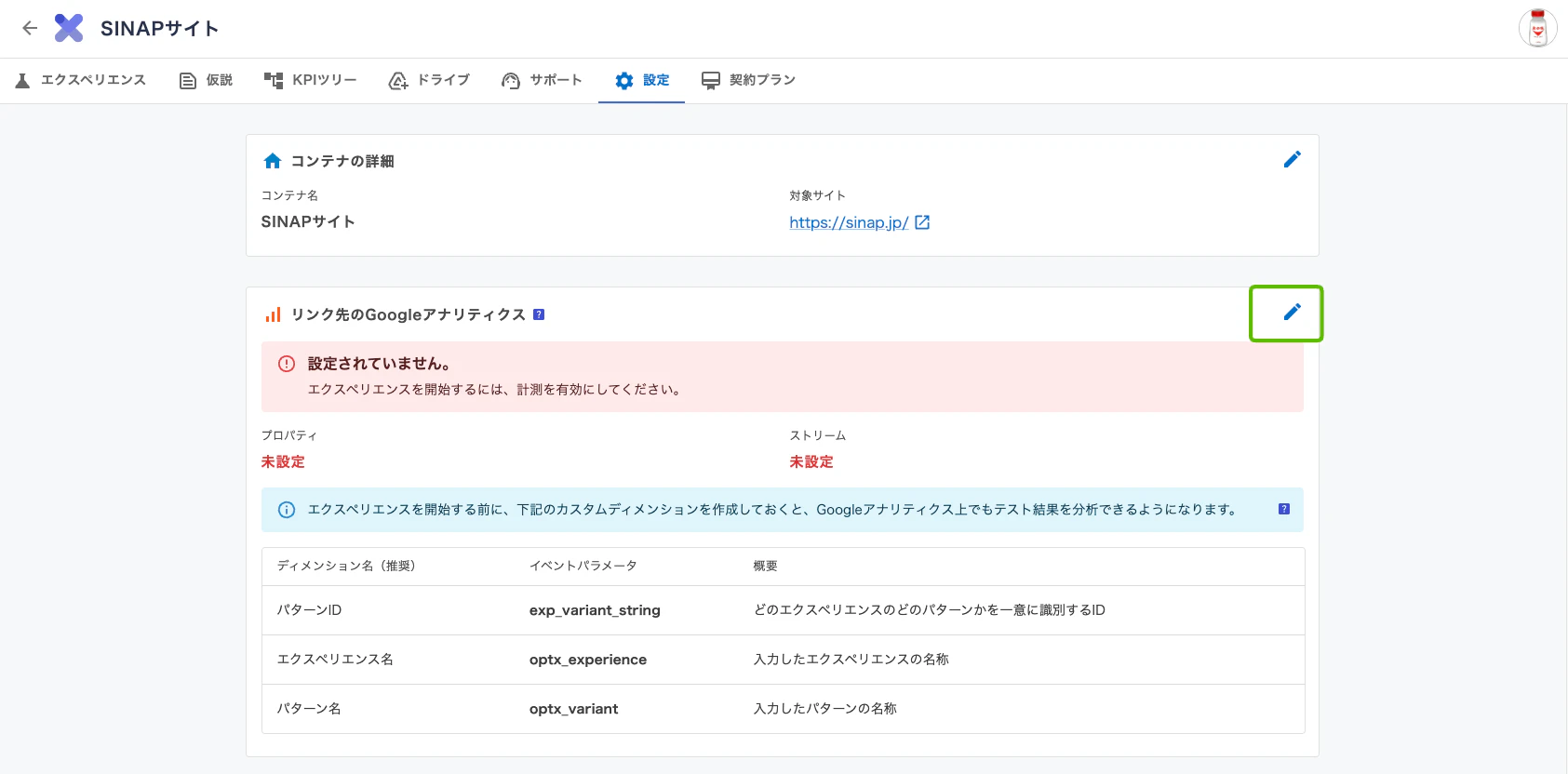Click the SINAPサイト page title

click(x=160, y=29)
